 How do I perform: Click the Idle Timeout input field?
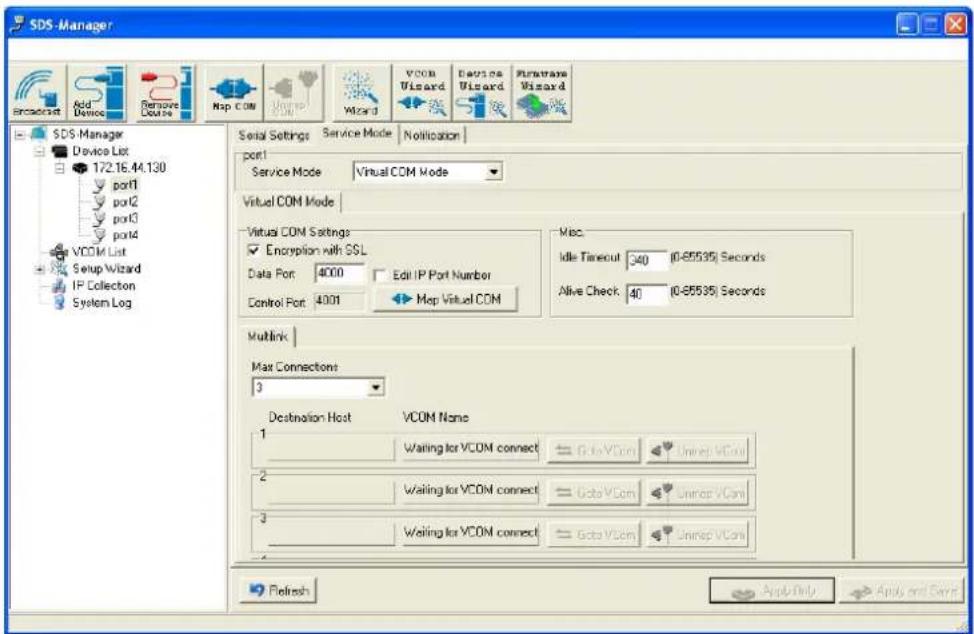tap(647, 260)
